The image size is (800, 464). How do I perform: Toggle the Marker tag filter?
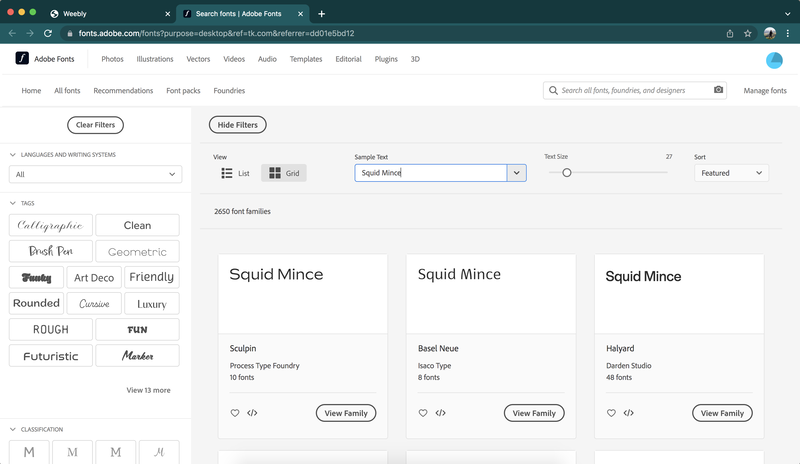[137, 355]
